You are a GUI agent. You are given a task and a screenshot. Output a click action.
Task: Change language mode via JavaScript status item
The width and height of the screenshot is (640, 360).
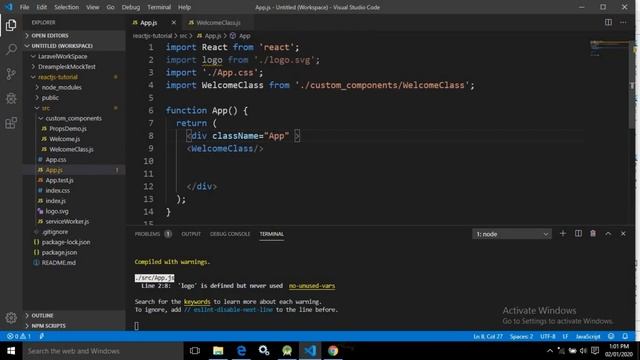[588, 336]
